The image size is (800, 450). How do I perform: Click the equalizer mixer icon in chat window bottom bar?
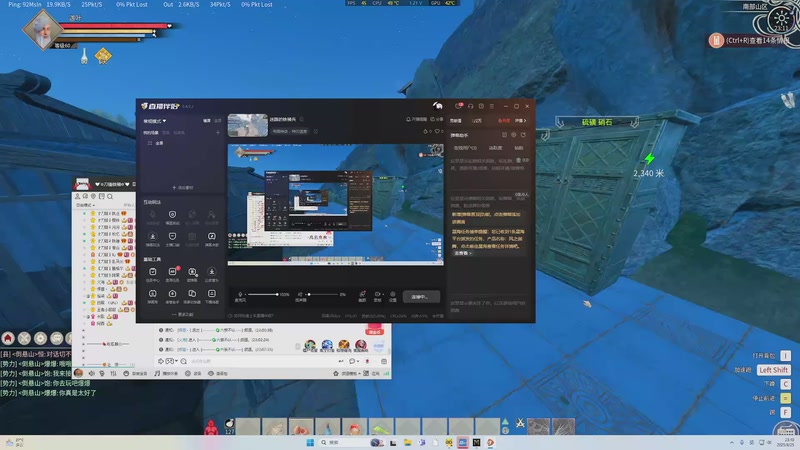(113, 373)
